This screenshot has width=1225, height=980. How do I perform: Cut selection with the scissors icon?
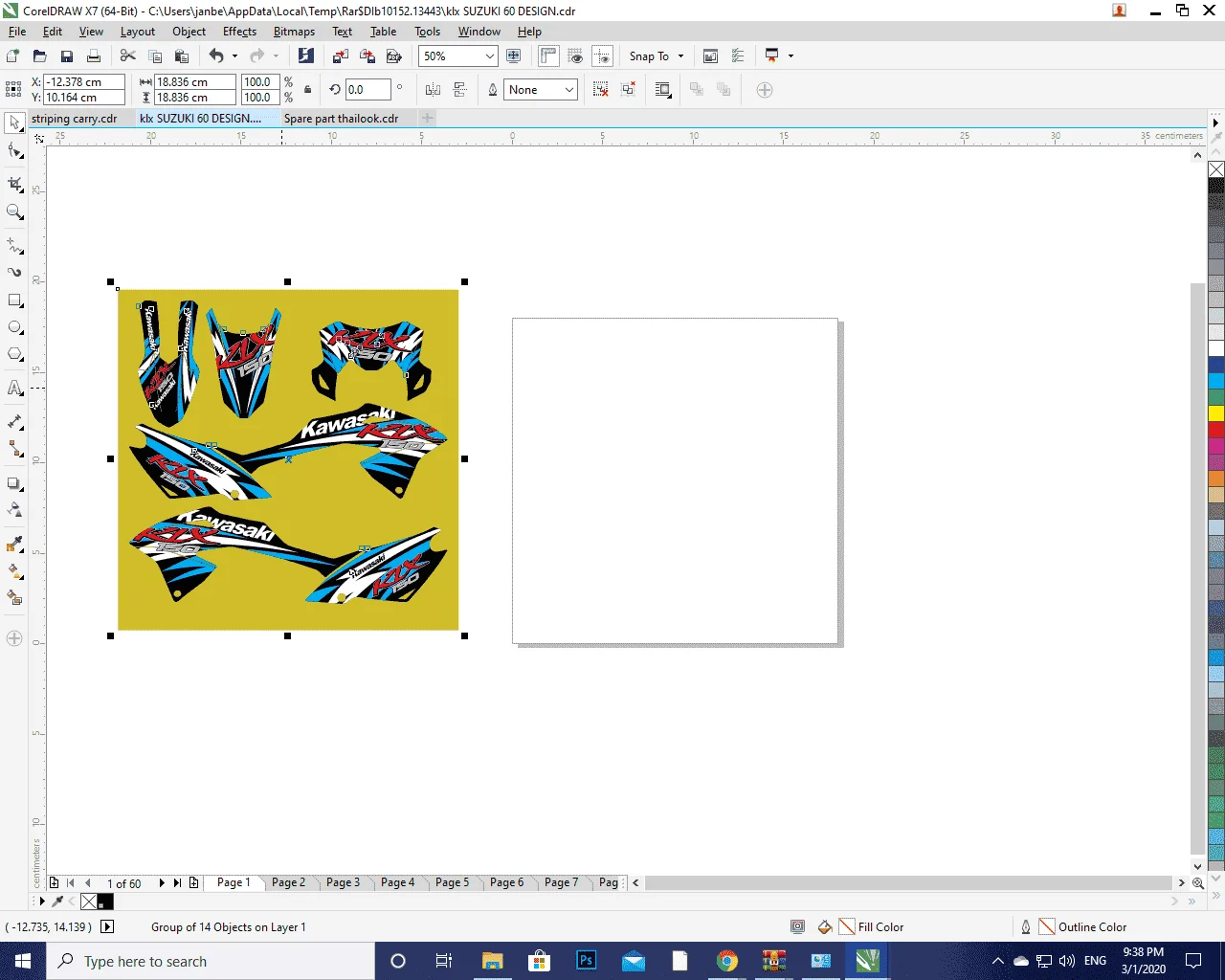tap(128, 56)
